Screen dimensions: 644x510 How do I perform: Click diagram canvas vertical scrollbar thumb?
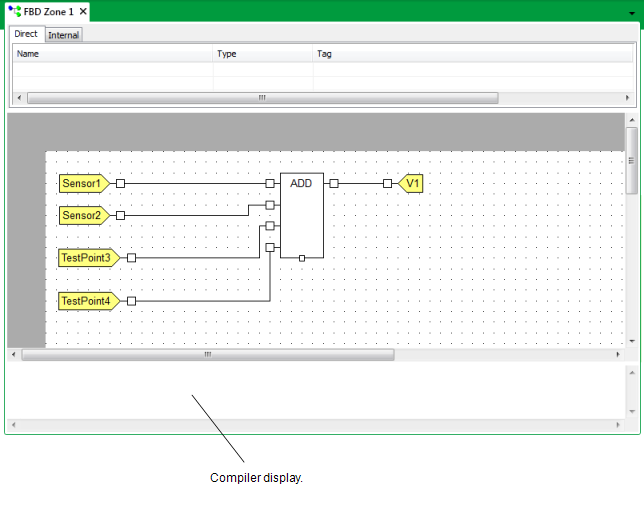click(x=632, y=161)
